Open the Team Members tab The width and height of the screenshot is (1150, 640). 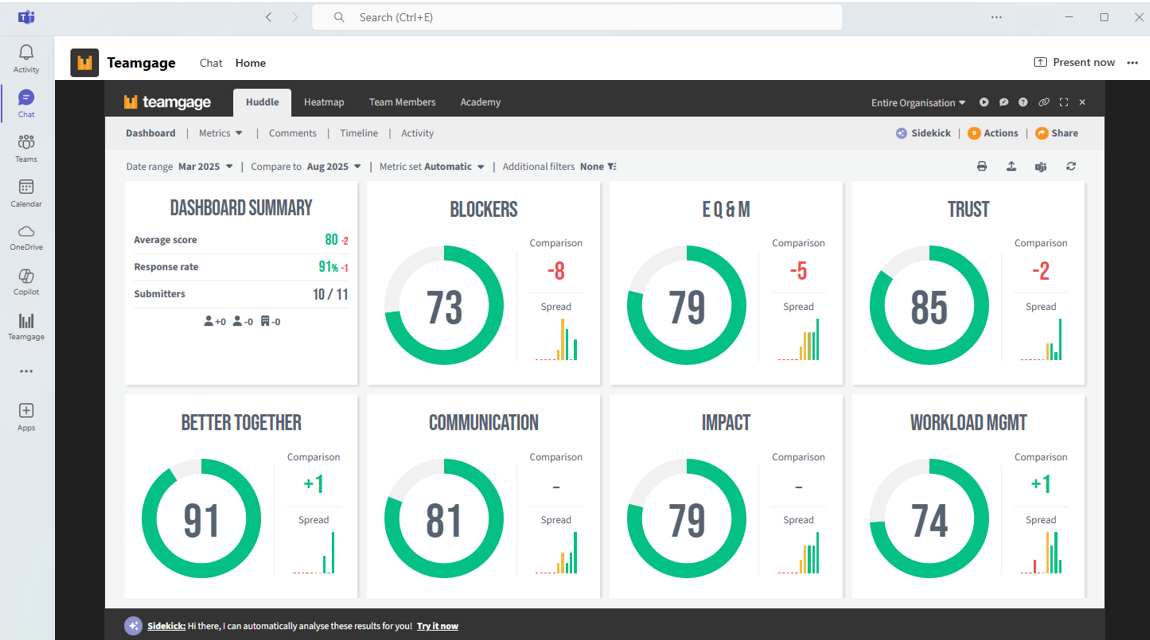point(402,102)
